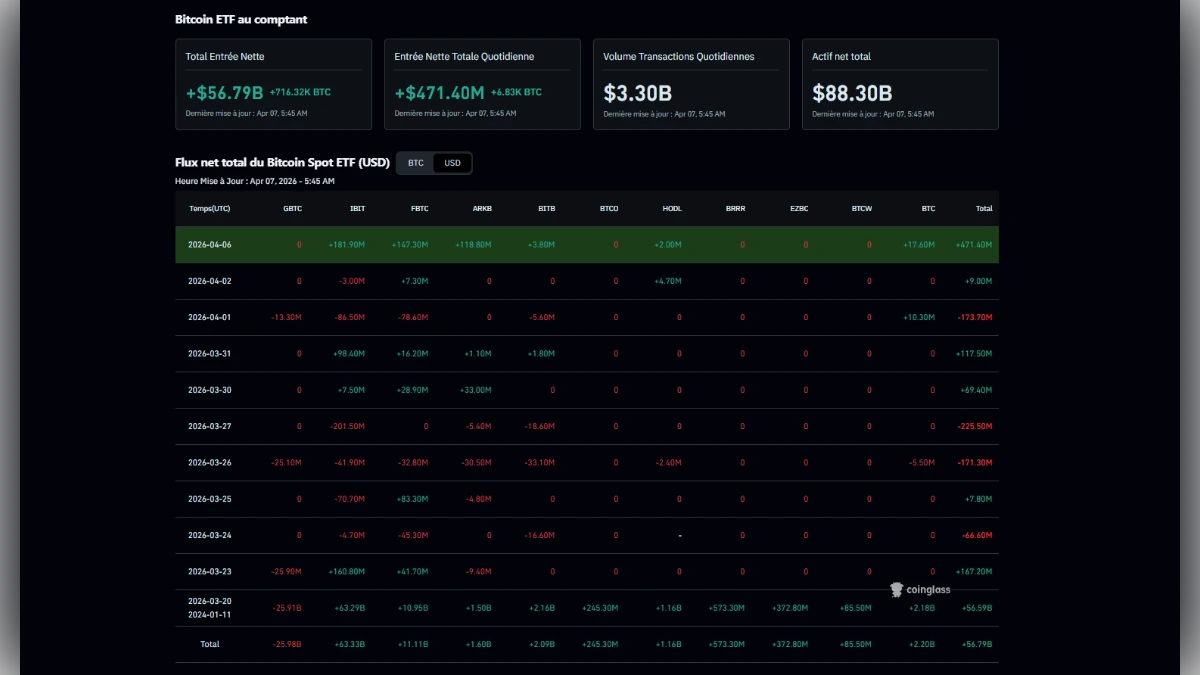Keep USD selected in the currency toggle
1200x675 pixels.
[452, 162]
